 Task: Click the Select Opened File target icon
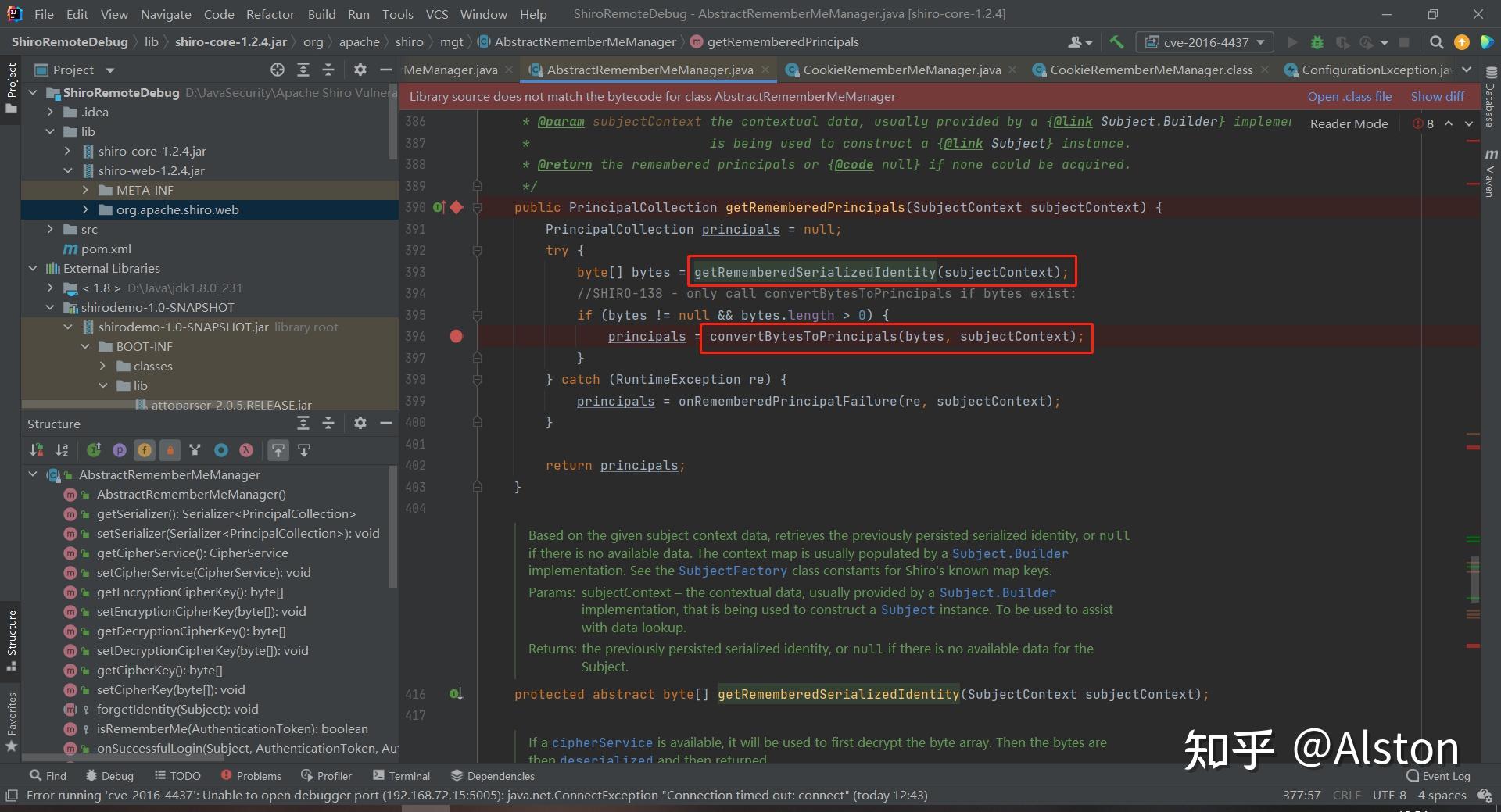(278, 70)
